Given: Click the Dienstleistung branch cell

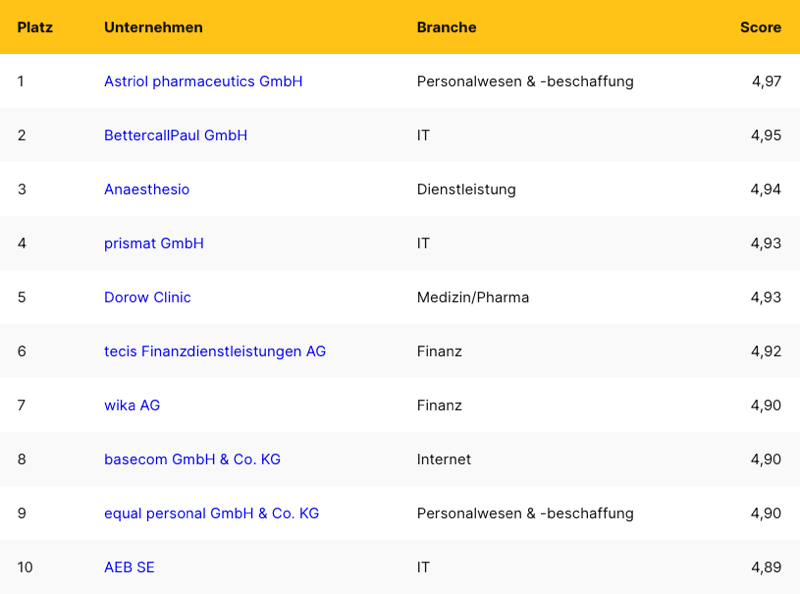Looking at the screenshot, I should coord(466,189).
